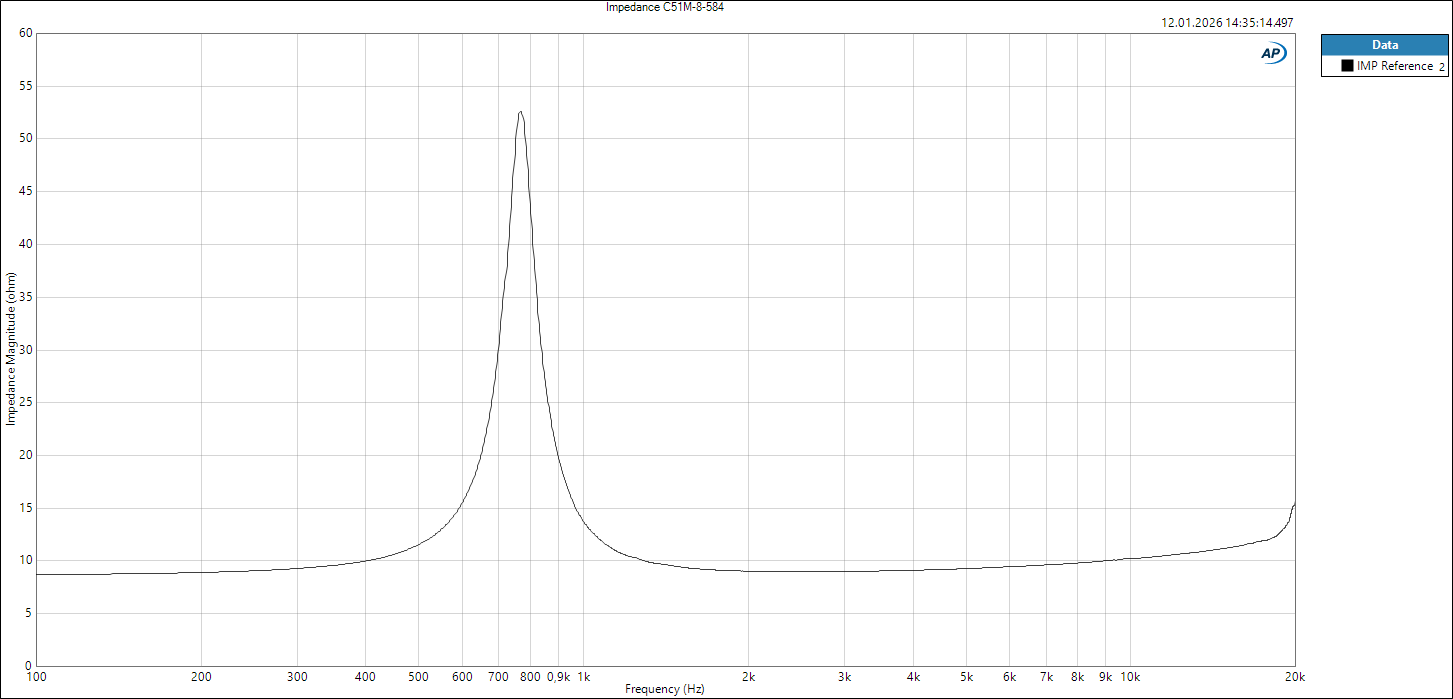Click the 50 ohm tick label
The width and height of the screenshot is (1453, 699).
(26, 139)
